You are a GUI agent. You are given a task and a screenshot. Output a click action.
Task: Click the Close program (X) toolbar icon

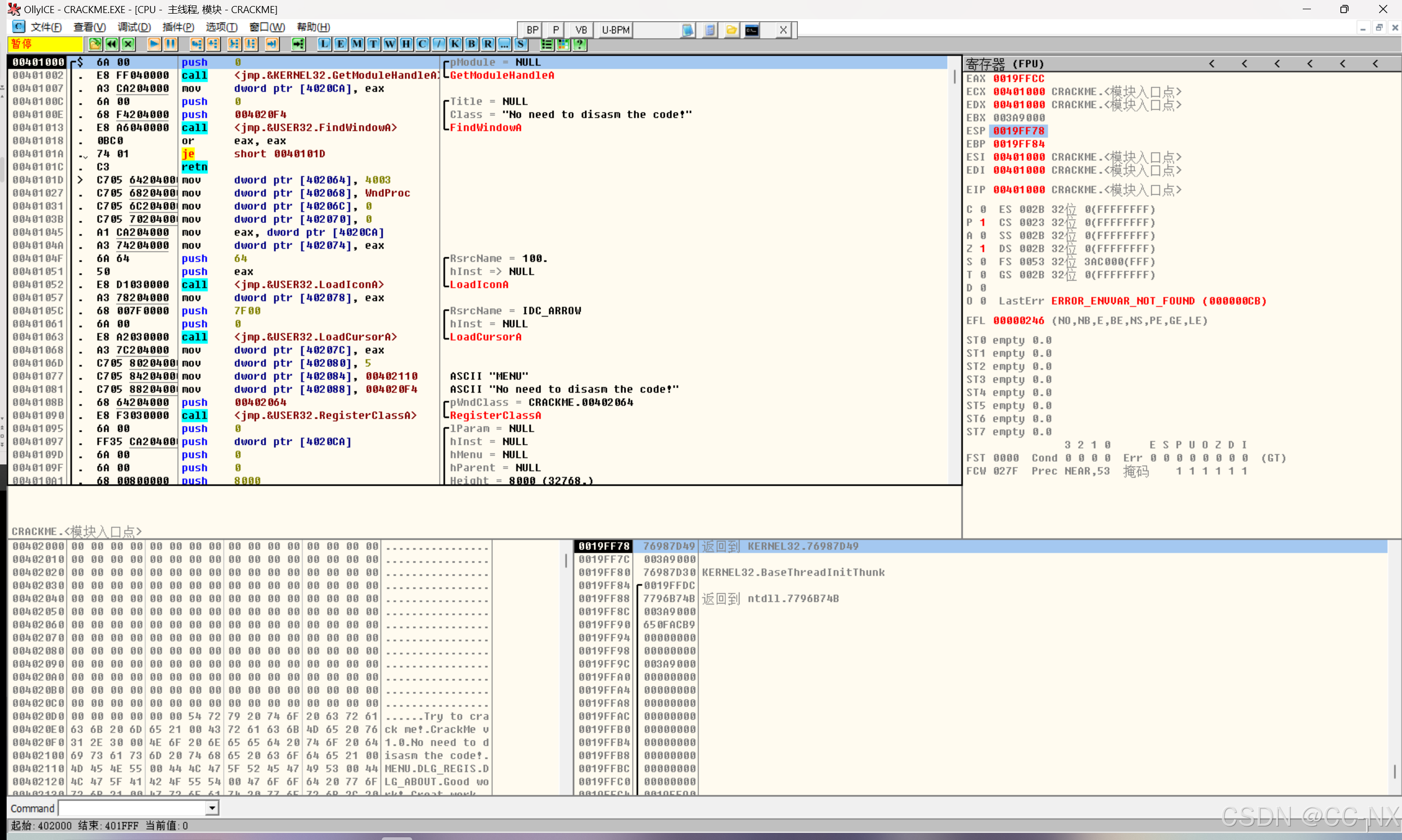[129, 44]
